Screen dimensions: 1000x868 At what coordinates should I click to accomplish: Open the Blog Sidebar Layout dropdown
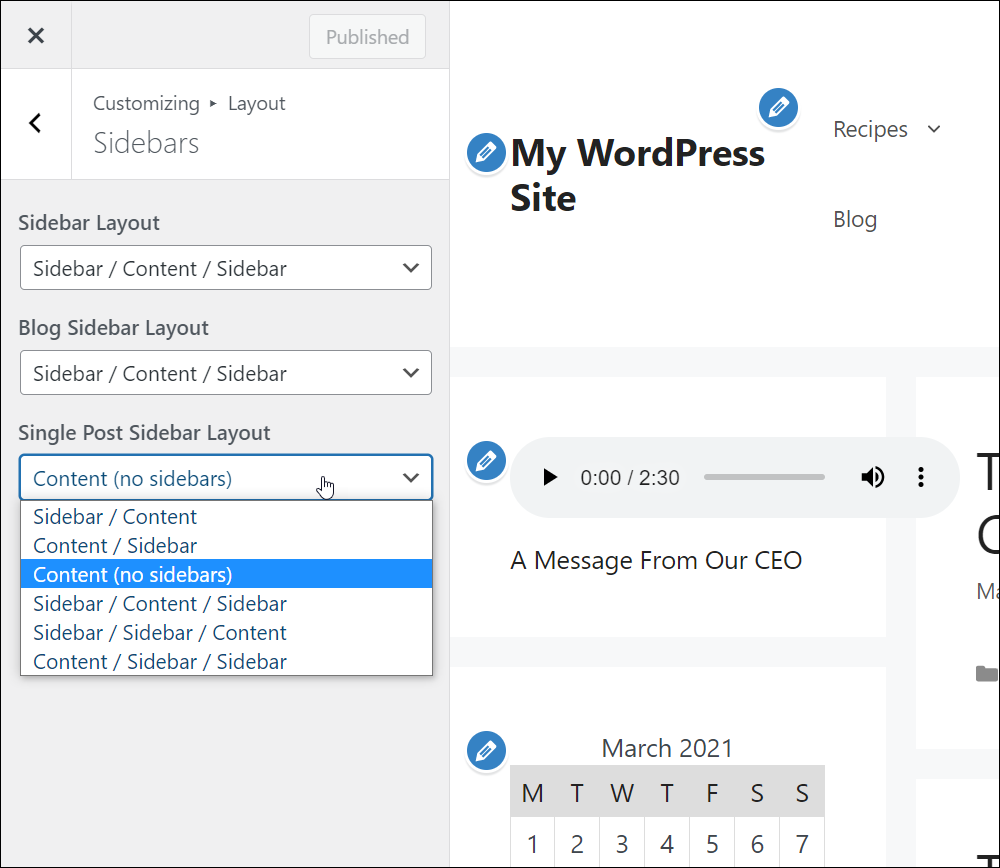click(226, 372)
